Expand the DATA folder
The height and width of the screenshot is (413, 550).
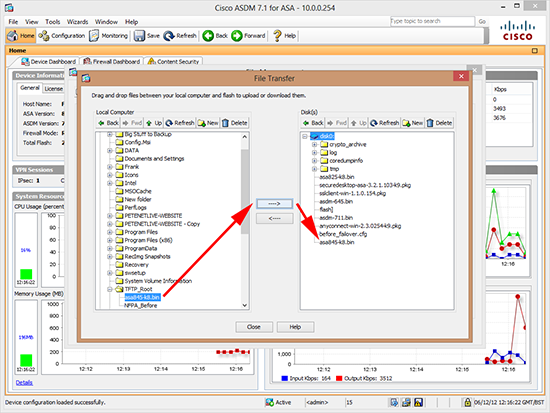click(x=110, y=151)
